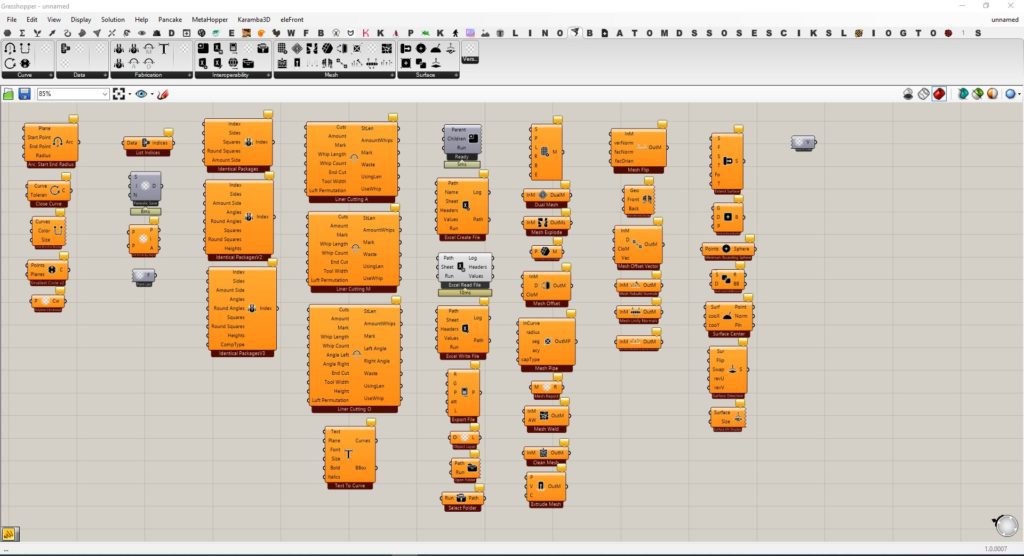Open the Solution menu
The width and height of the screenshot is (1024, 556).
[112, 20]
